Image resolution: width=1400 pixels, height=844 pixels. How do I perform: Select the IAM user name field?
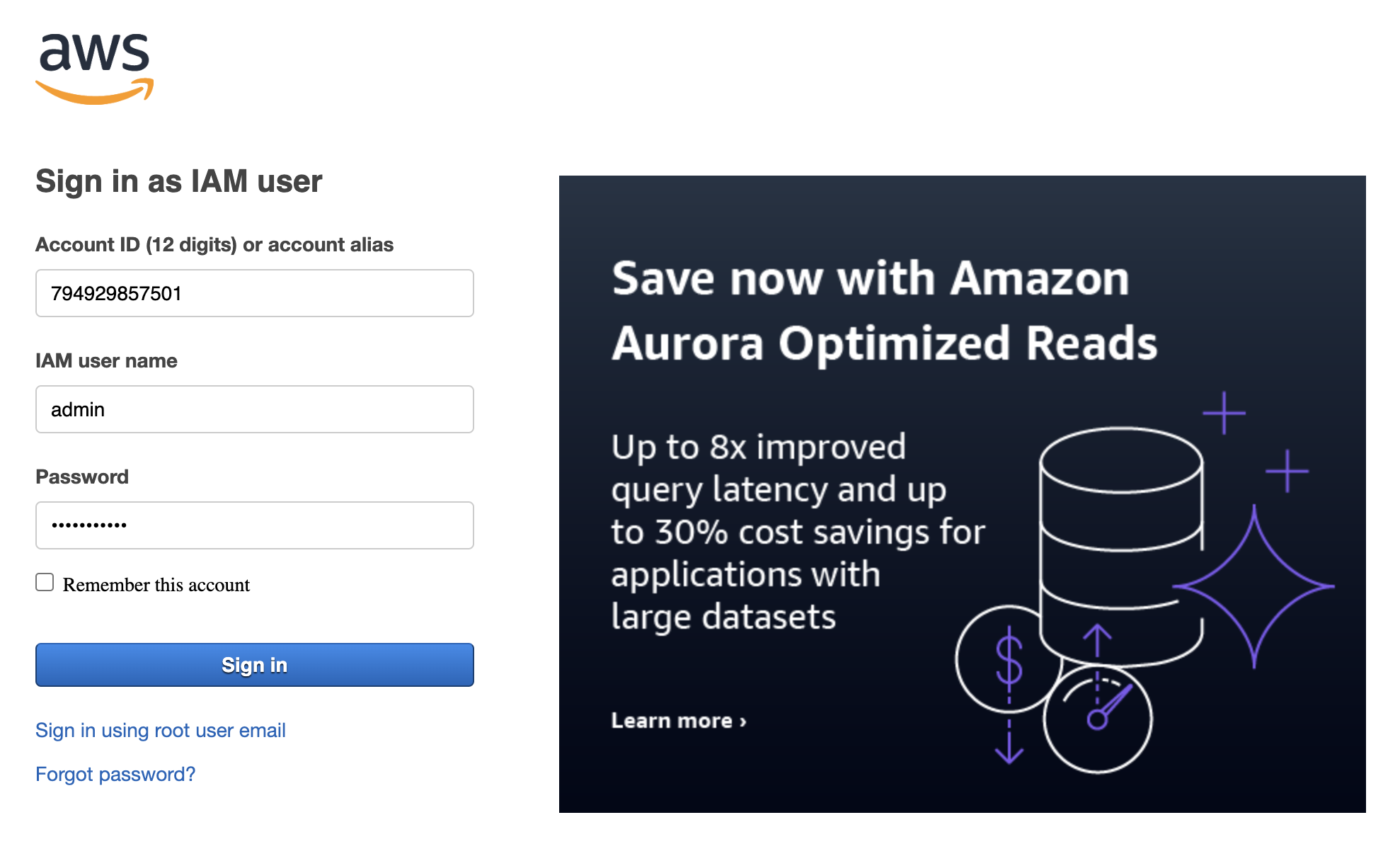point(254,409)
